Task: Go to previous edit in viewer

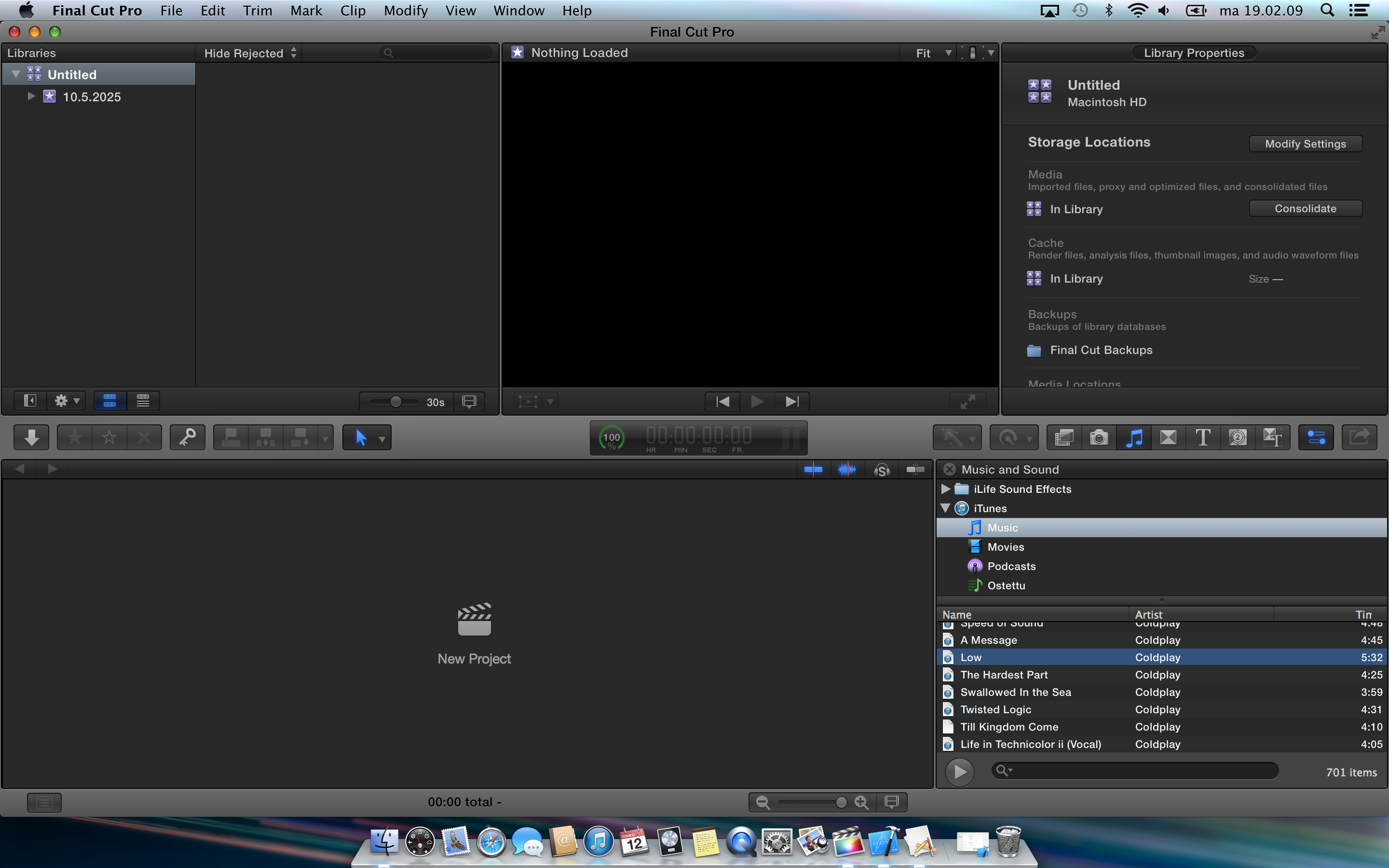Action: click(722, 401)
